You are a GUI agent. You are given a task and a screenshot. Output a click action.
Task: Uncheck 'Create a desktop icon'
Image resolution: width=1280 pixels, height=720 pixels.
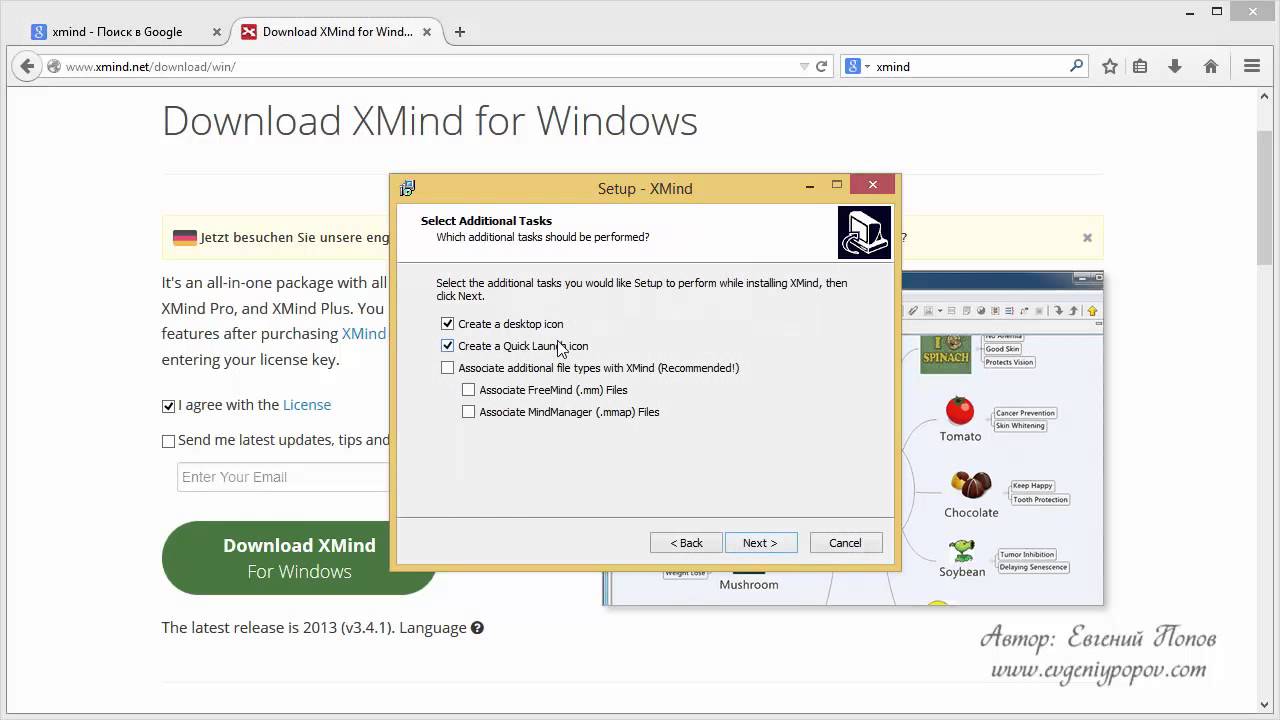click(447, 324)
